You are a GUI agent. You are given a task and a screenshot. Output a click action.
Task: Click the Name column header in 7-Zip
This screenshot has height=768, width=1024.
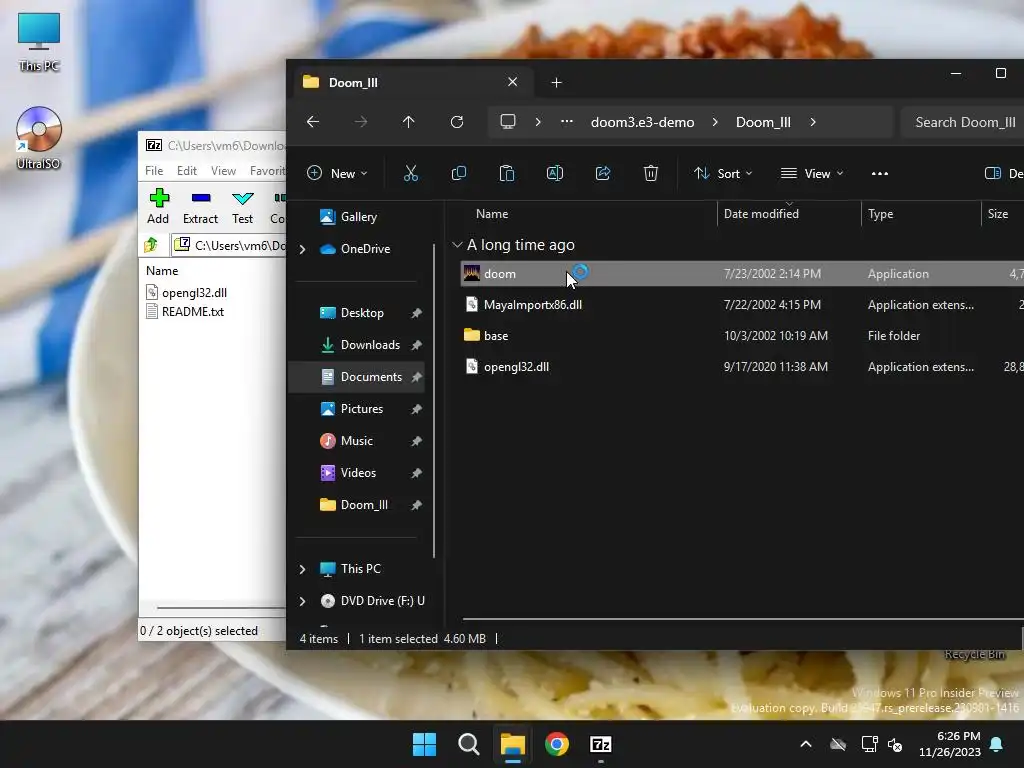click(162, 270)
